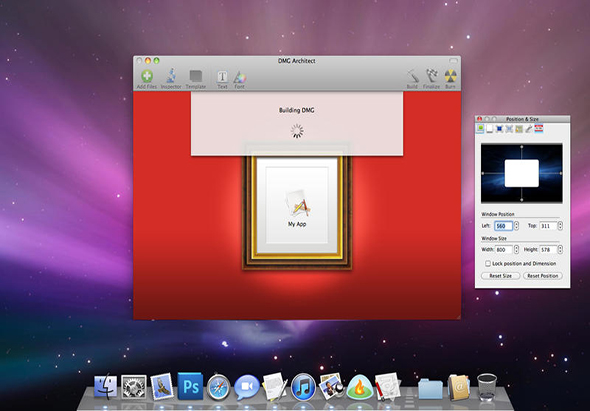The height and width of the screenshot is (411, 590).
Task: Click the Build toolbar icon
Action: 412,76
